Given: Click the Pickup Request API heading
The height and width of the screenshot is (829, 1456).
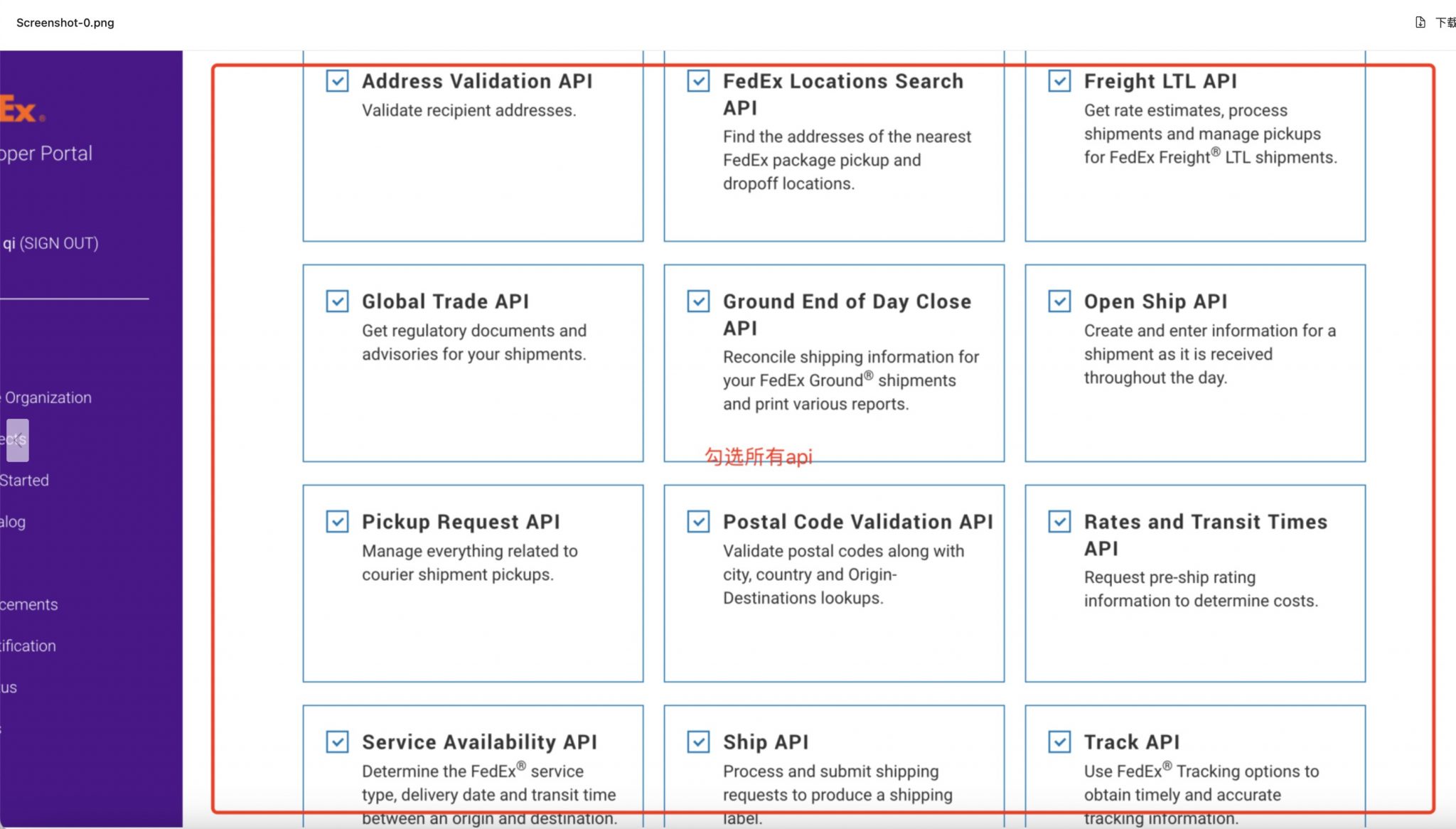Looking at the screenshot, I should (x=461, y=522).
